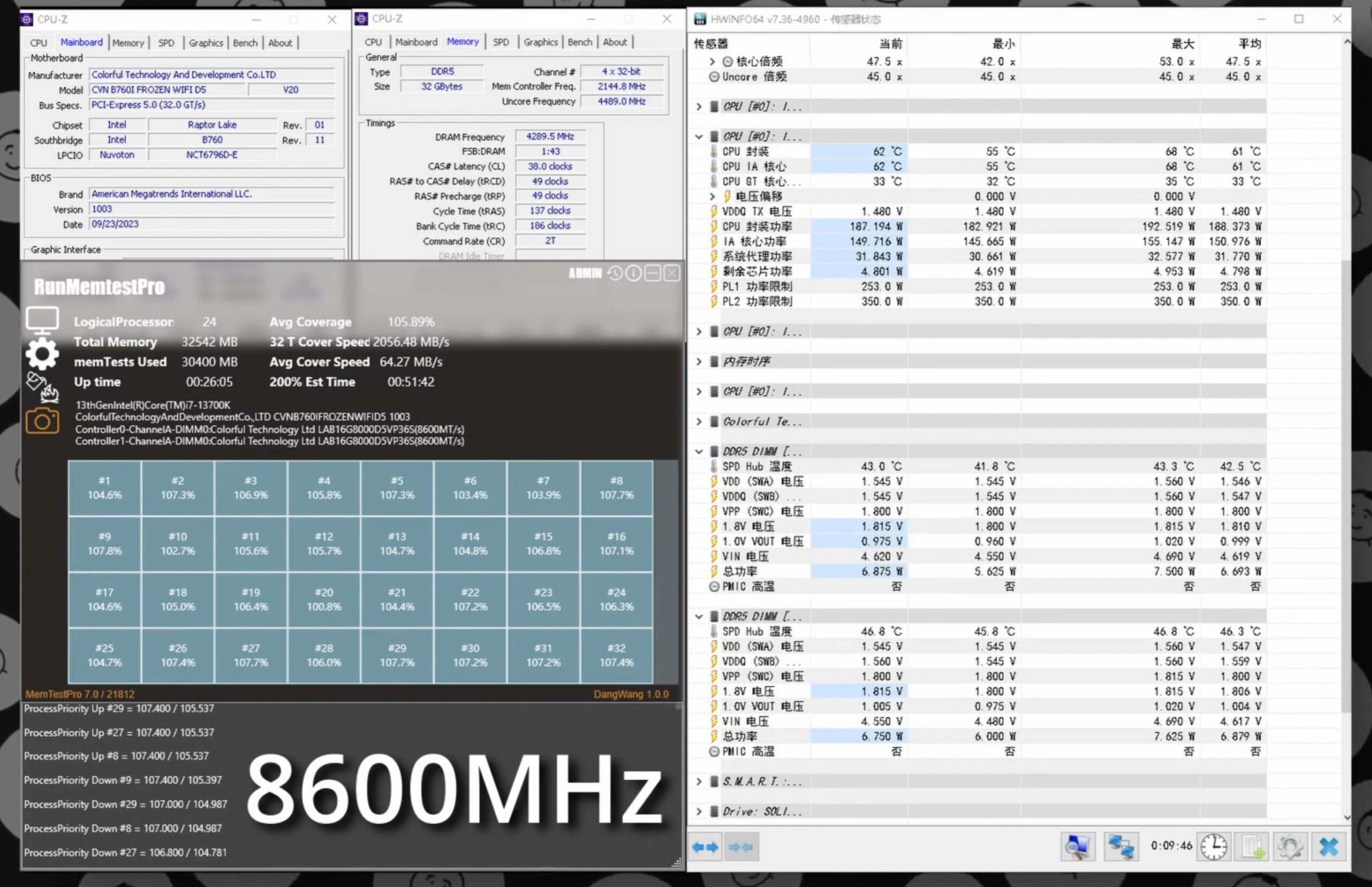Collapse the first DDR5 DIMM sensor group
Screen dimensions: 1372x887
point(699,452)
